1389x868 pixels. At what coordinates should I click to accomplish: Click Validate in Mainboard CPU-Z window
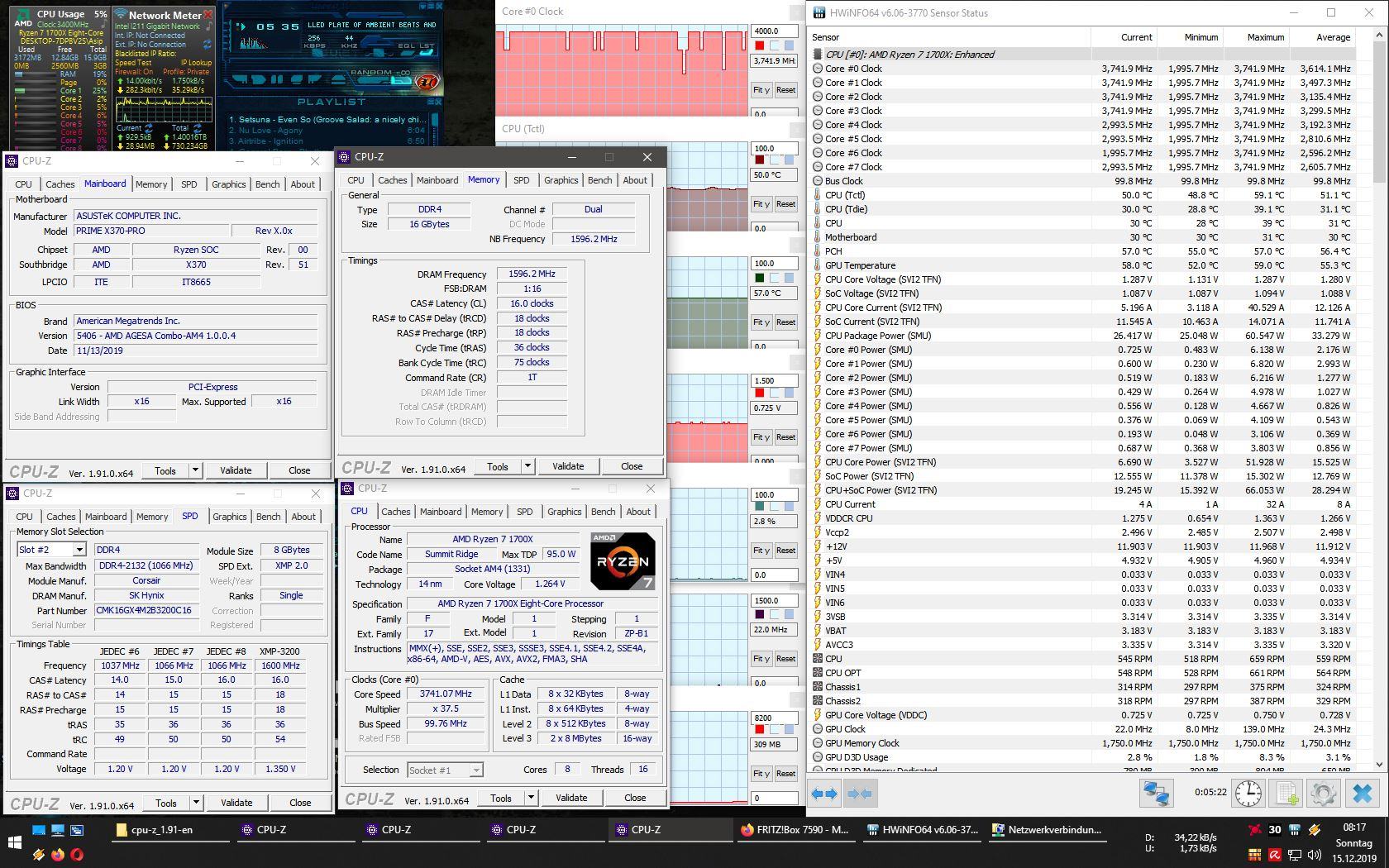(236, 470)
